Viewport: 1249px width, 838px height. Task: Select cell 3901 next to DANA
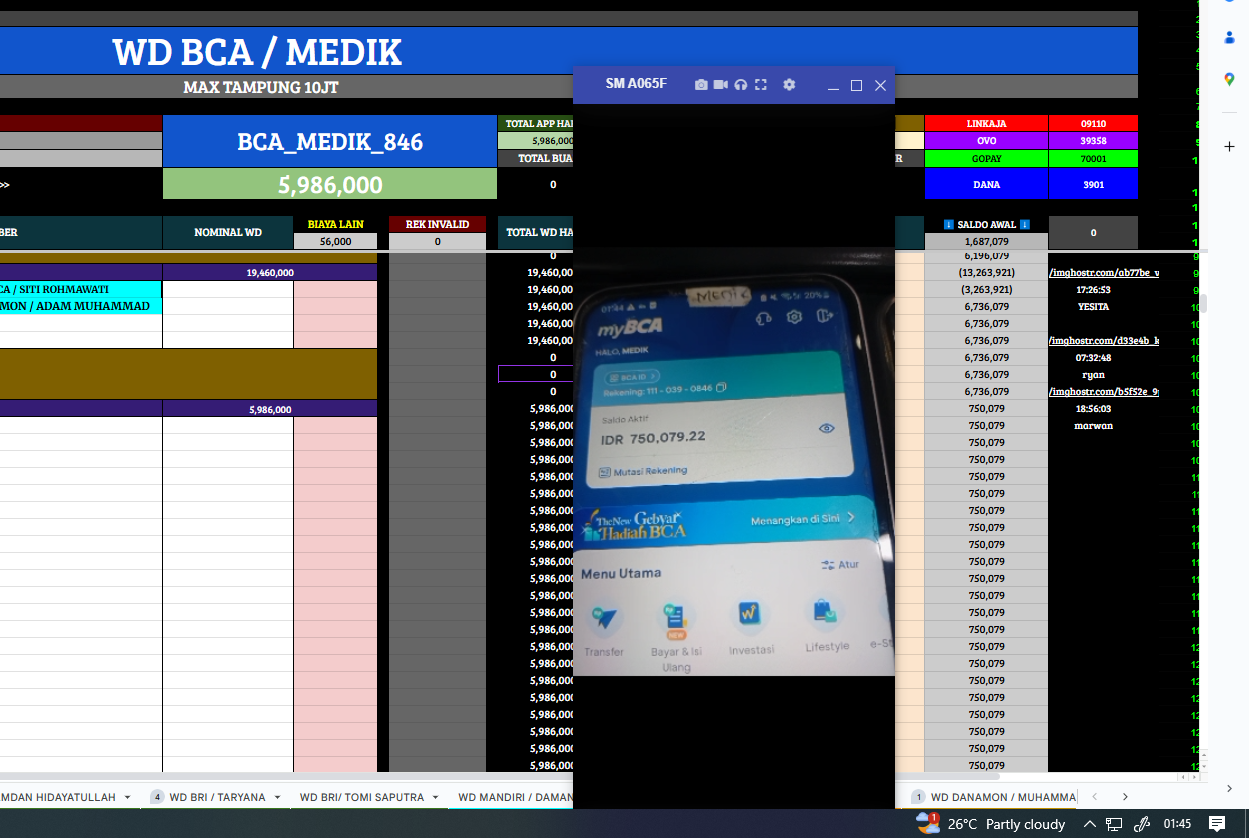1093,184
